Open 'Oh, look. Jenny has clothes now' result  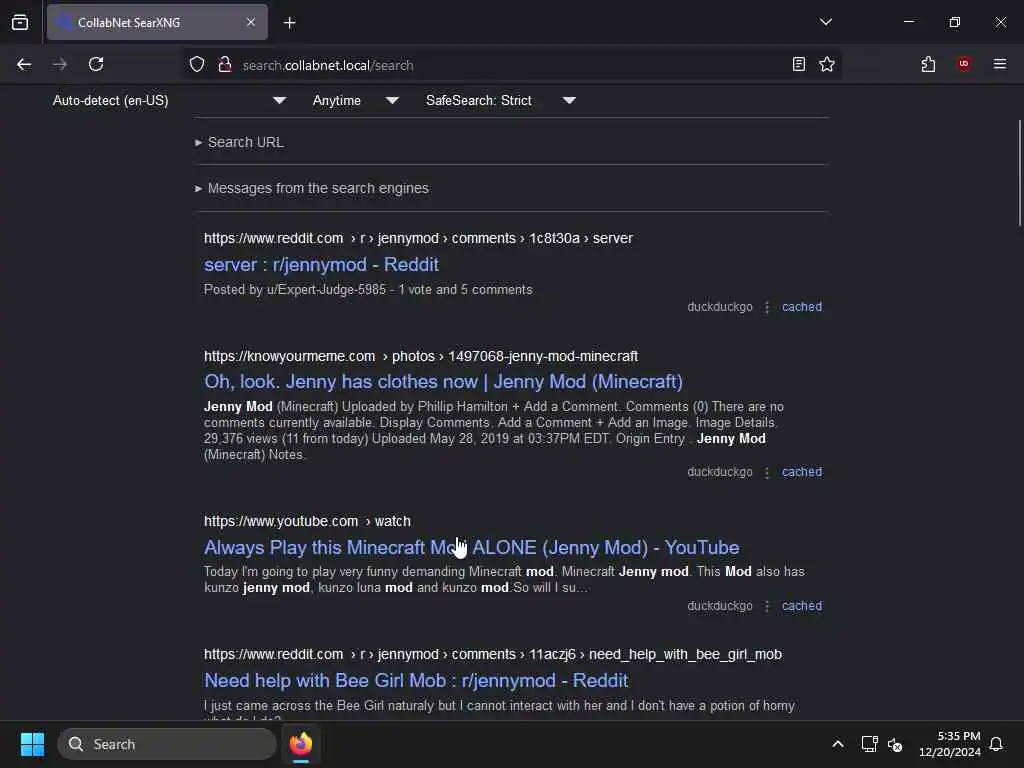pos(443,381)
